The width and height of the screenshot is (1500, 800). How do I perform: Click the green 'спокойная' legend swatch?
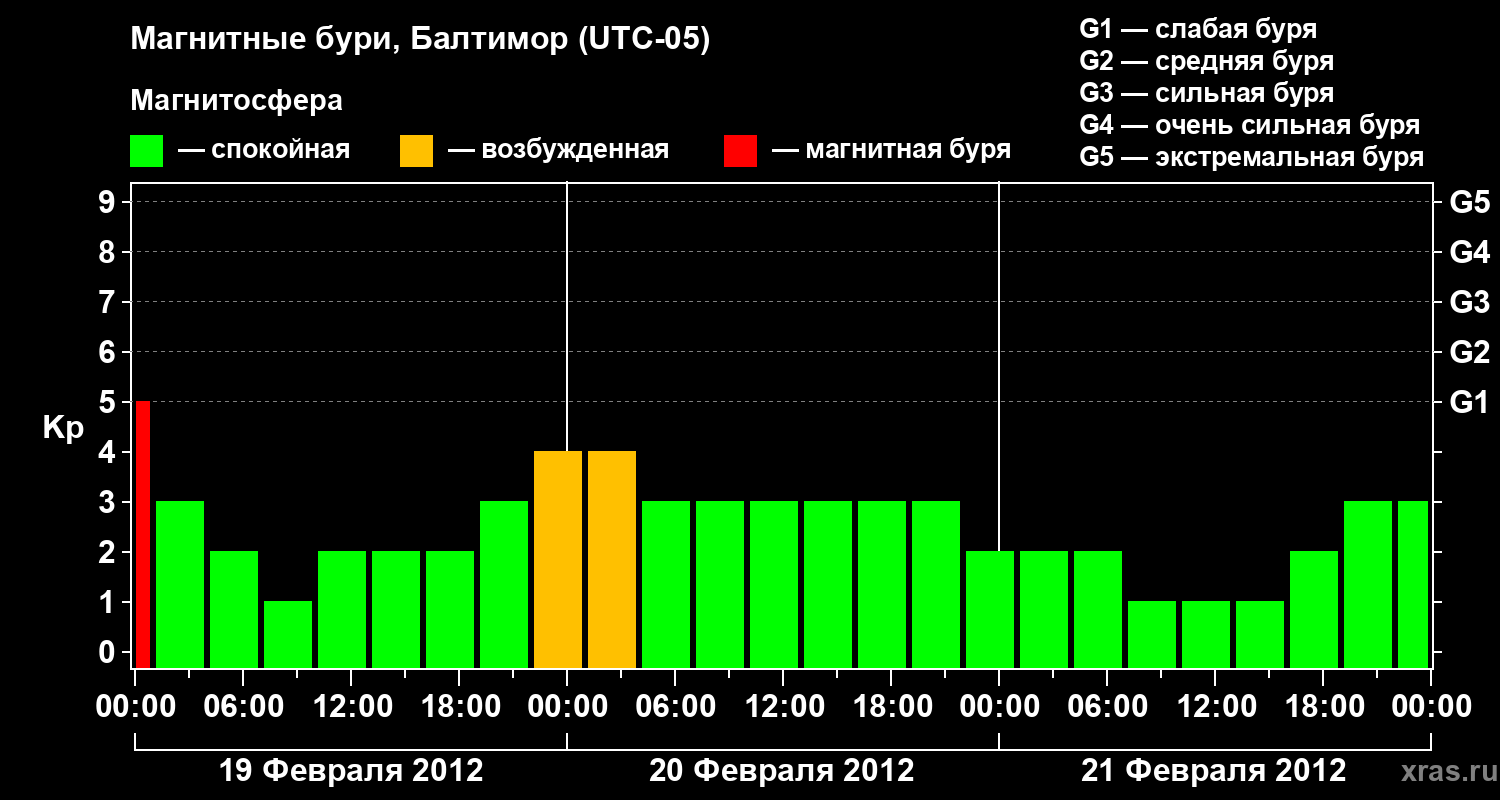[147, 151]
